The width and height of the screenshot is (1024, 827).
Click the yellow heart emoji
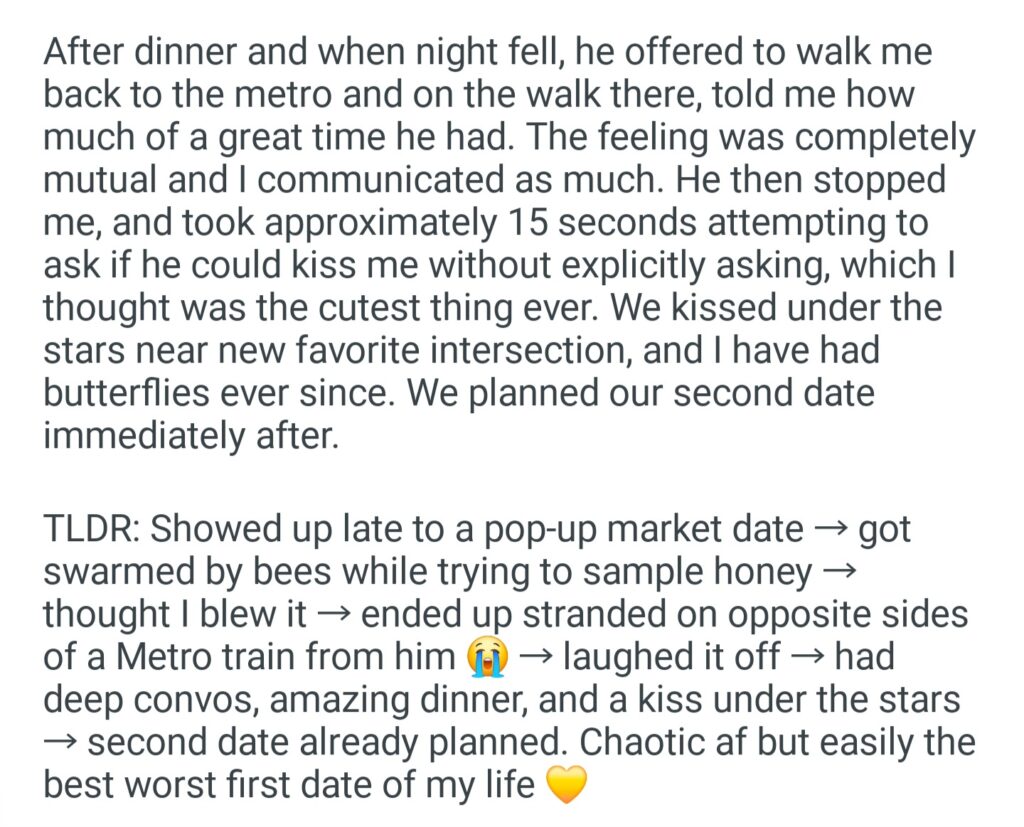coord(565,786)
